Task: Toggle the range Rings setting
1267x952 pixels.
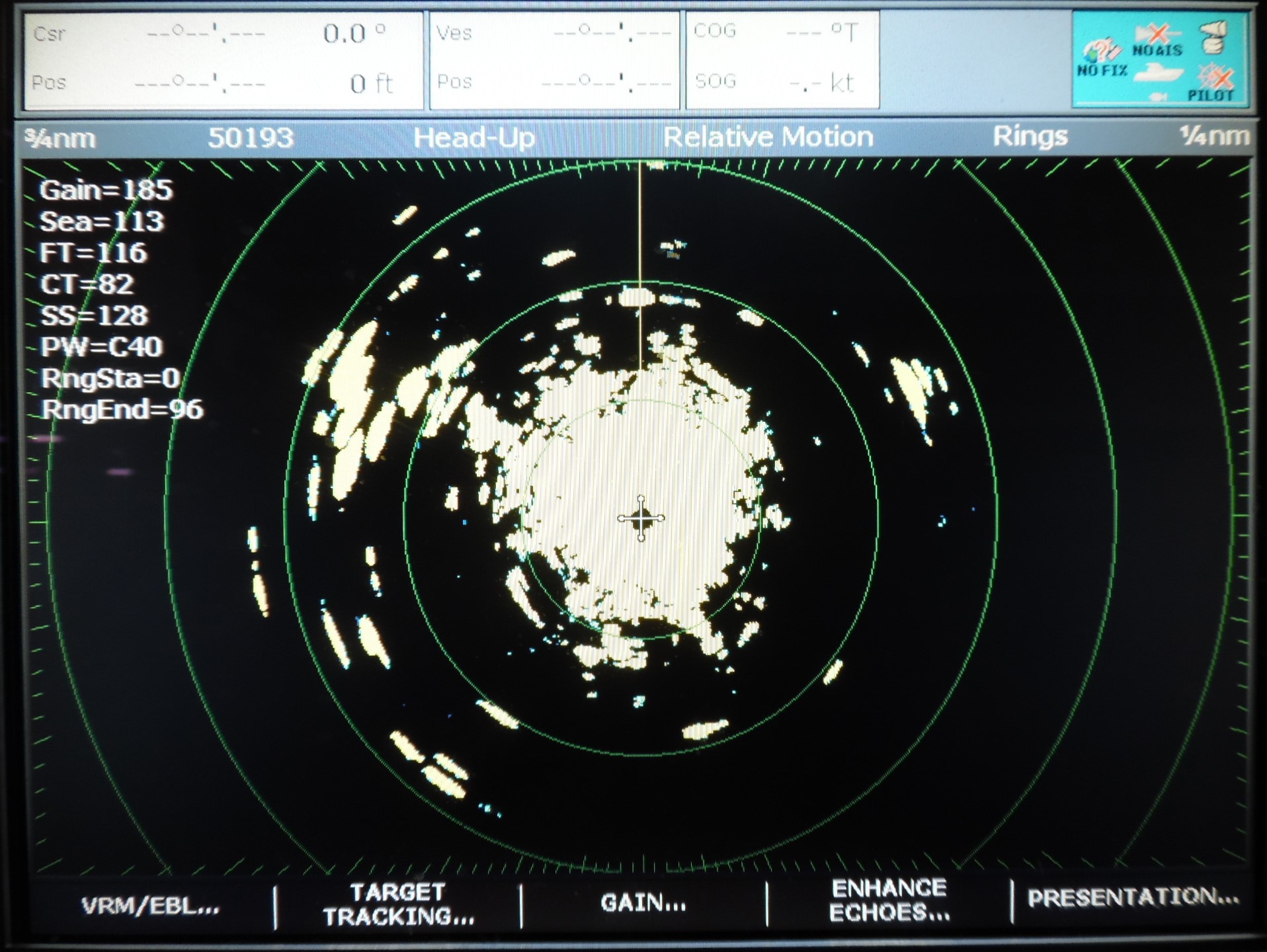Action: pyautogui.click(x=1030, y=136)
